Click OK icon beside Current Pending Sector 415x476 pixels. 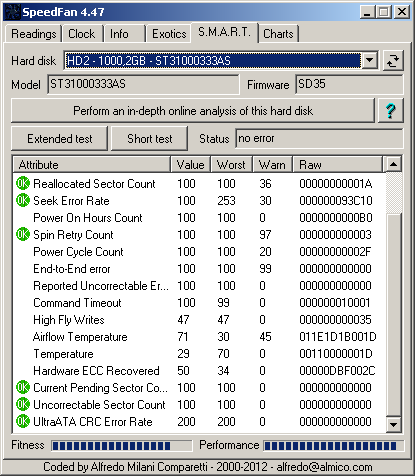[x=23, y=387]
